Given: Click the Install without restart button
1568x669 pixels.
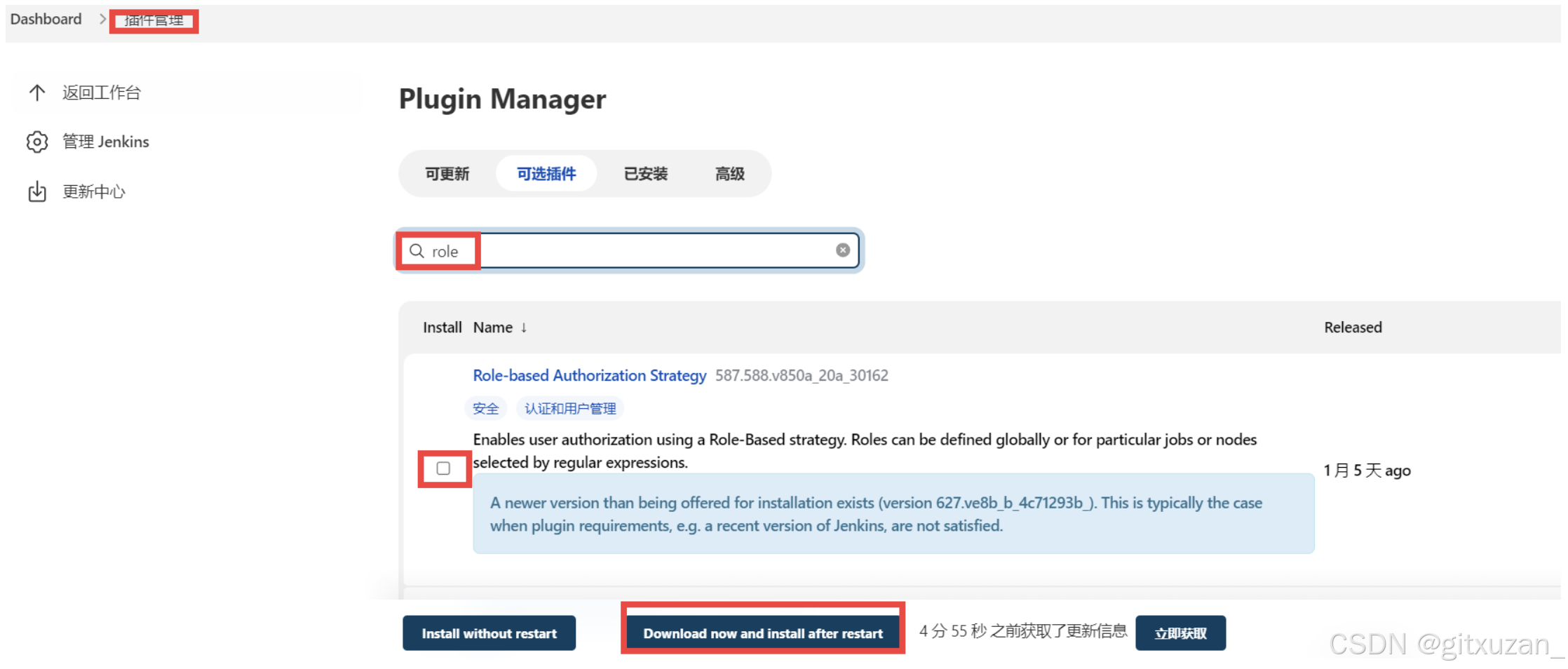Looking at the screenshot, I should (x=489, y=633).
